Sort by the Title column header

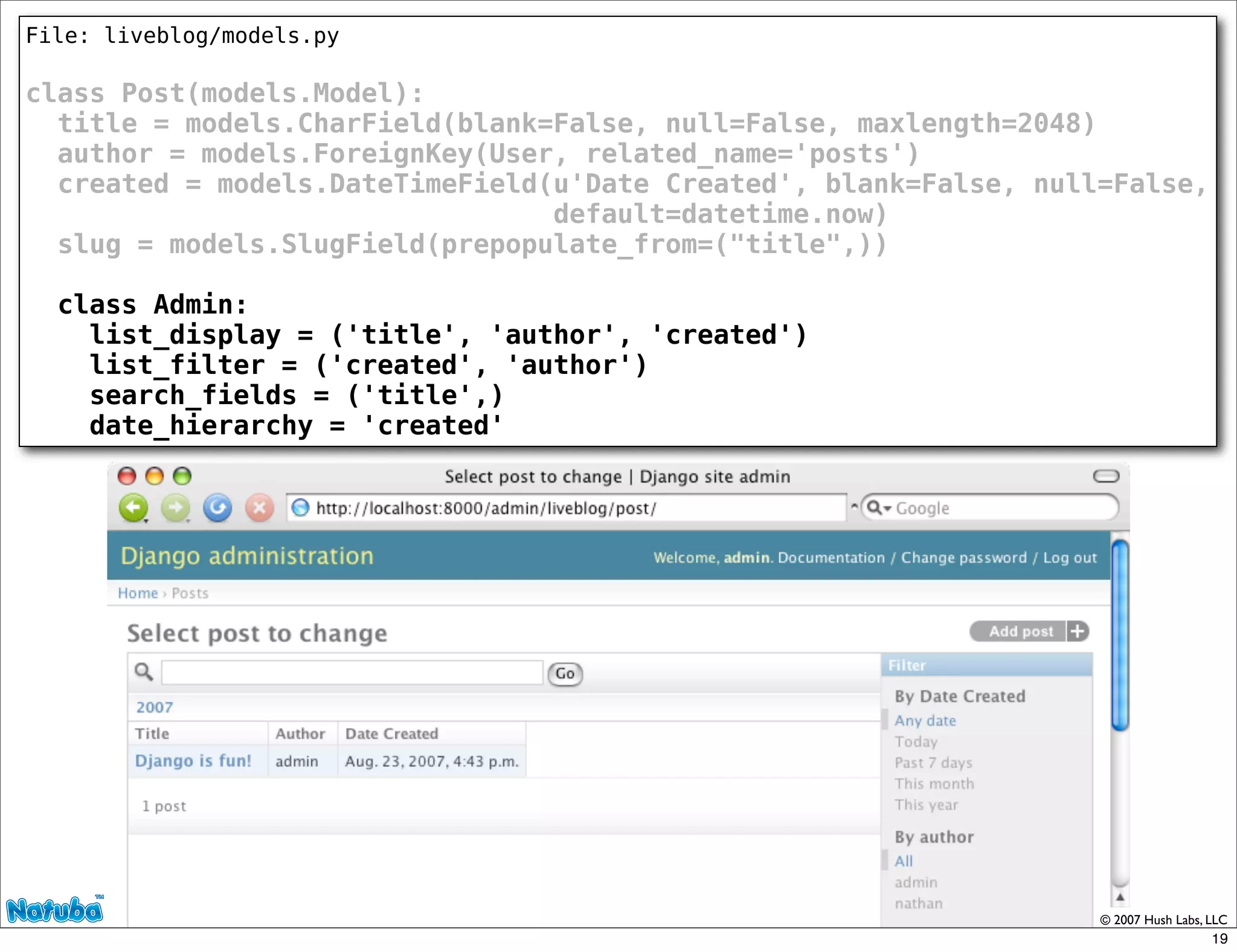[152, 733]
